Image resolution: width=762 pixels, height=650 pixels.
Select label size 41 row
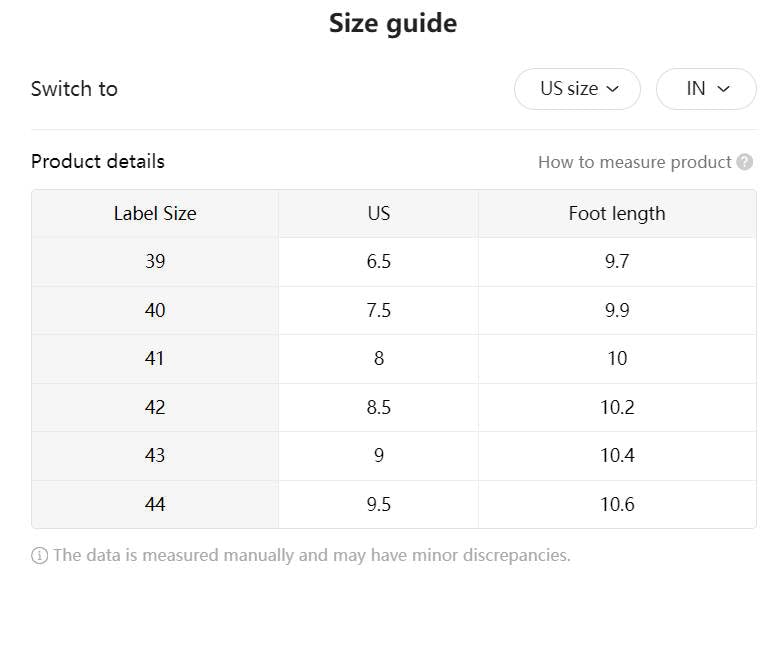click(x=155, y=358)
